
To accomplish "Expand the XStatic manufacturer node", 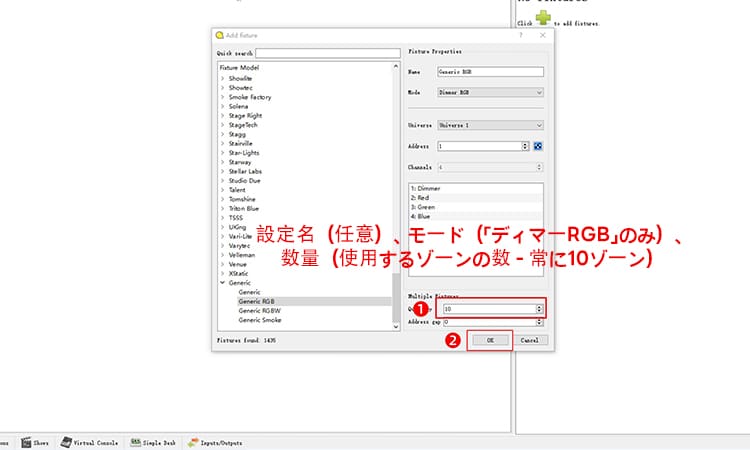I will click(x=222, y=274).
